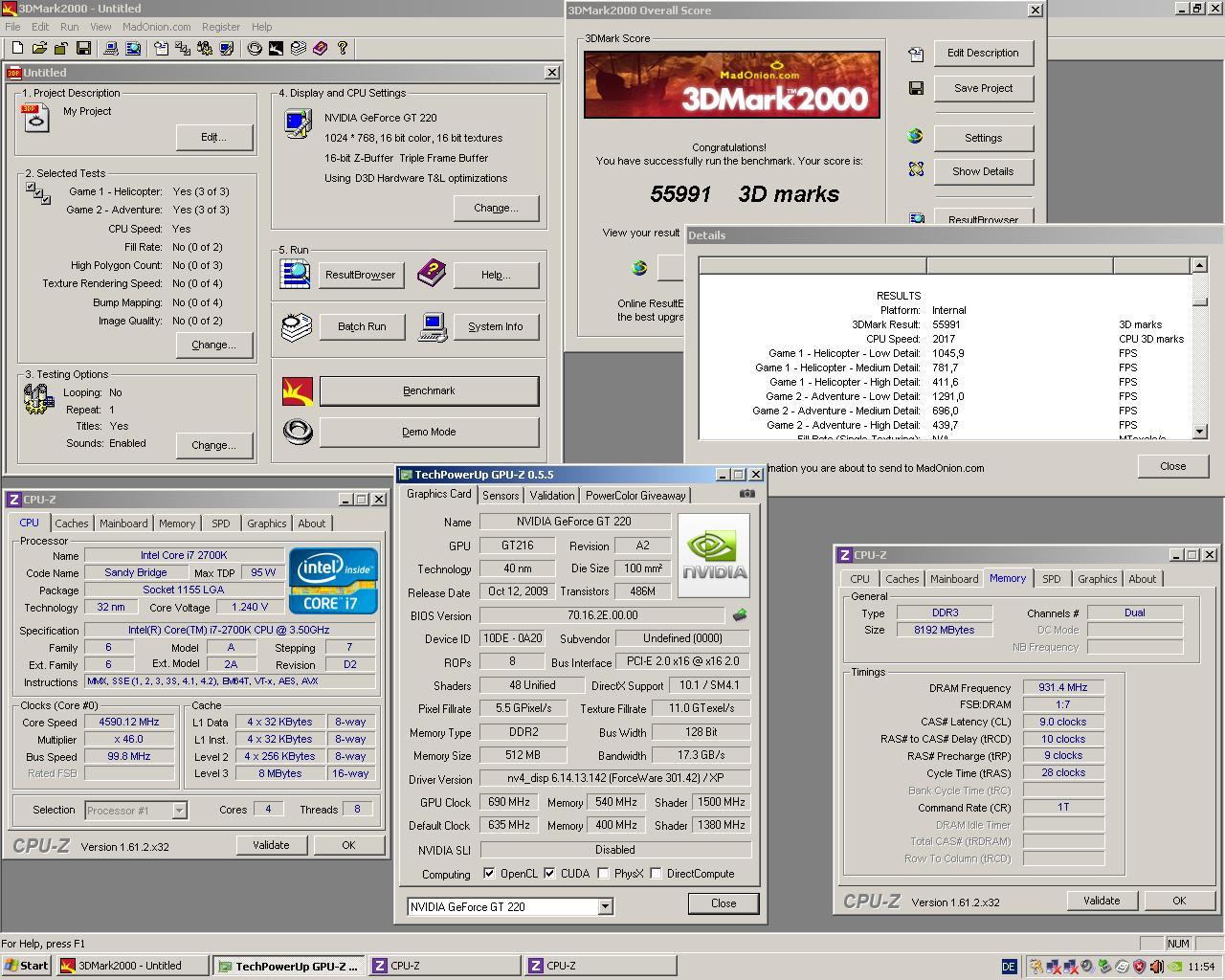The width and height of the screenshot is (1225, 980).
Task: Click the Open project folder icon
Action: 39,48
